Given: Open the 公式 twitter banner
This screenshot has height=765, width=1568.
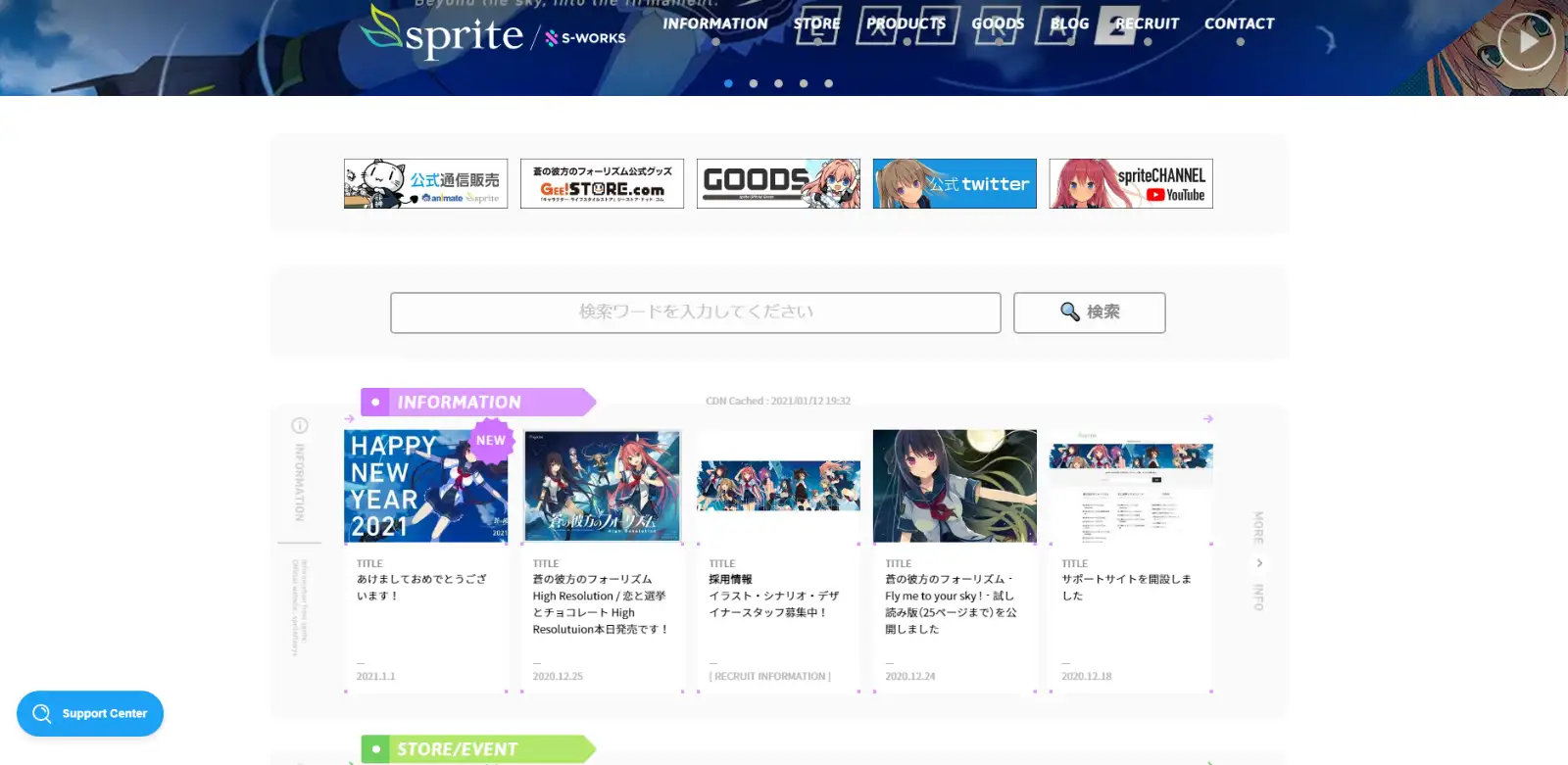Looking at the screenshot, I should coord(955,183).
